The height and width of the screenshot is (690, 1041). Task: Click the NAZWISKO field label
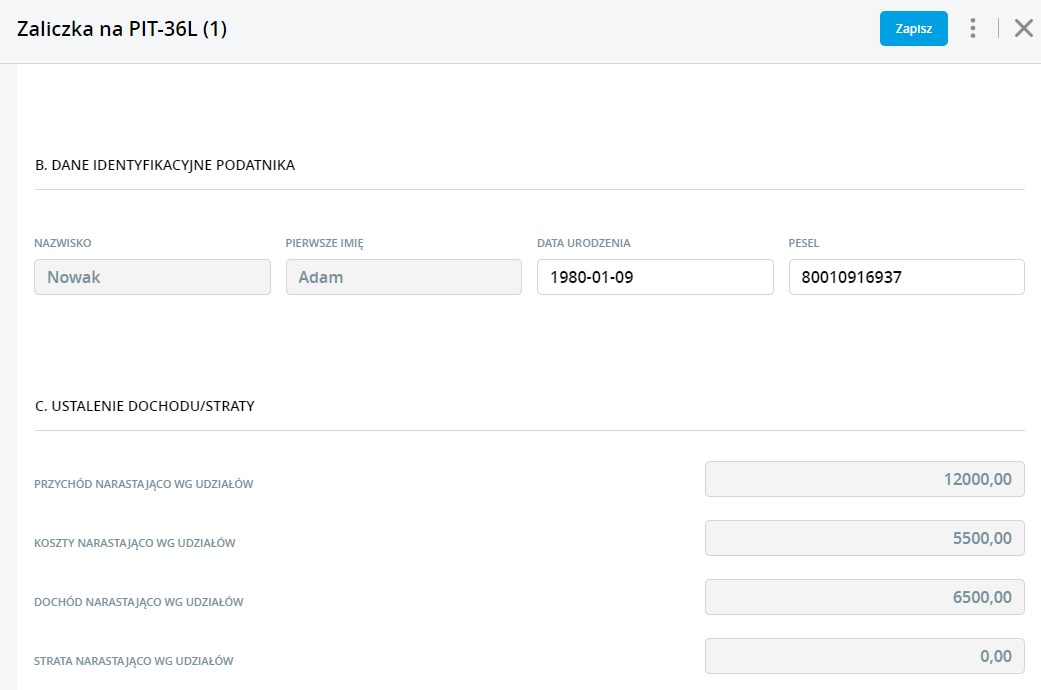63,243
